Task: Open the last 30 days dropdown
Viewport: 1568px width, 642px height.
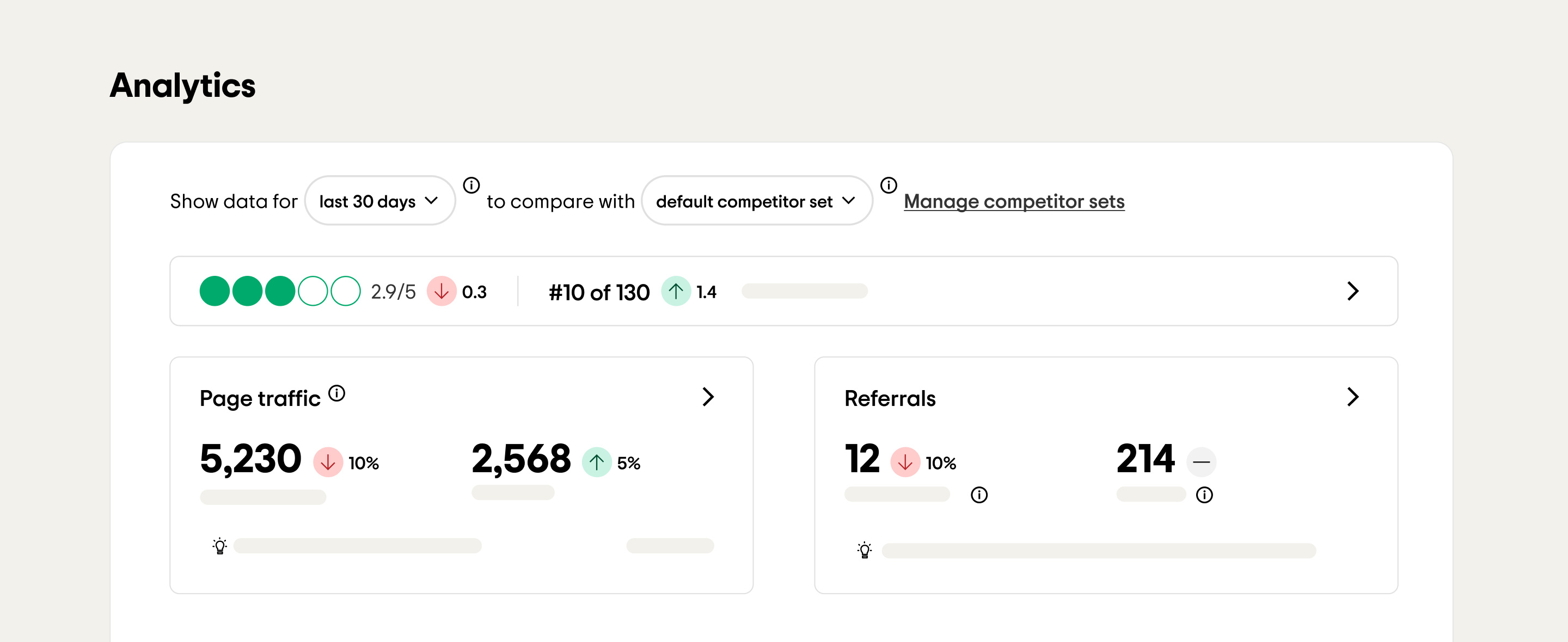Action: [380, 200]
